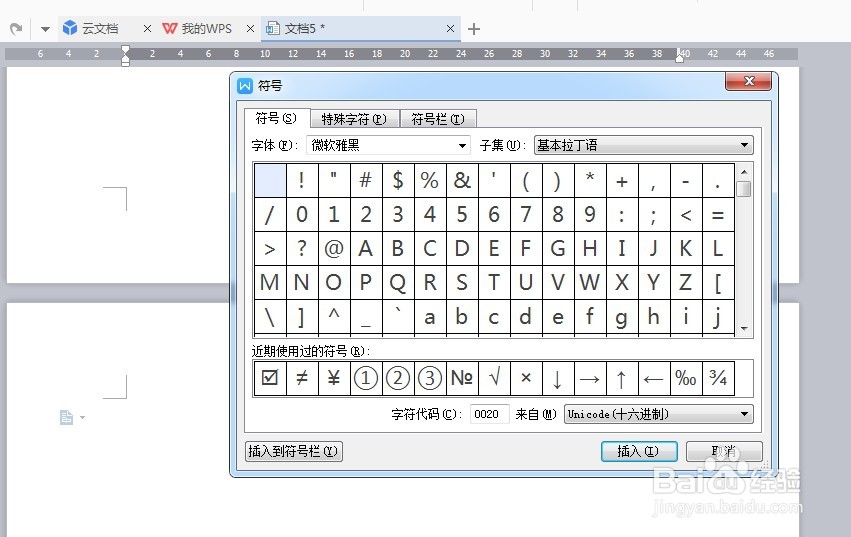Select the @ character in the grid
Image resolution: width=851 pixels, height=537 pixels.
[334, 249]
